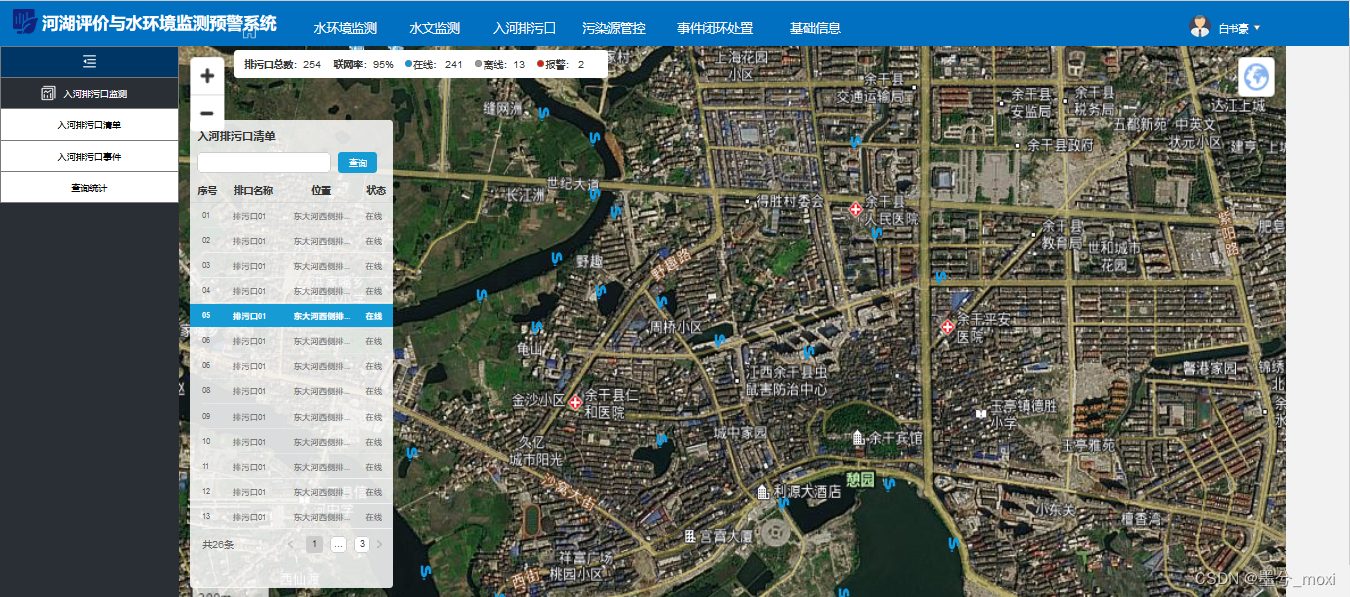Viewport: 1350px width, 597px height.
Task: Click the pagination ellipsis button
Action: point(338,545)
